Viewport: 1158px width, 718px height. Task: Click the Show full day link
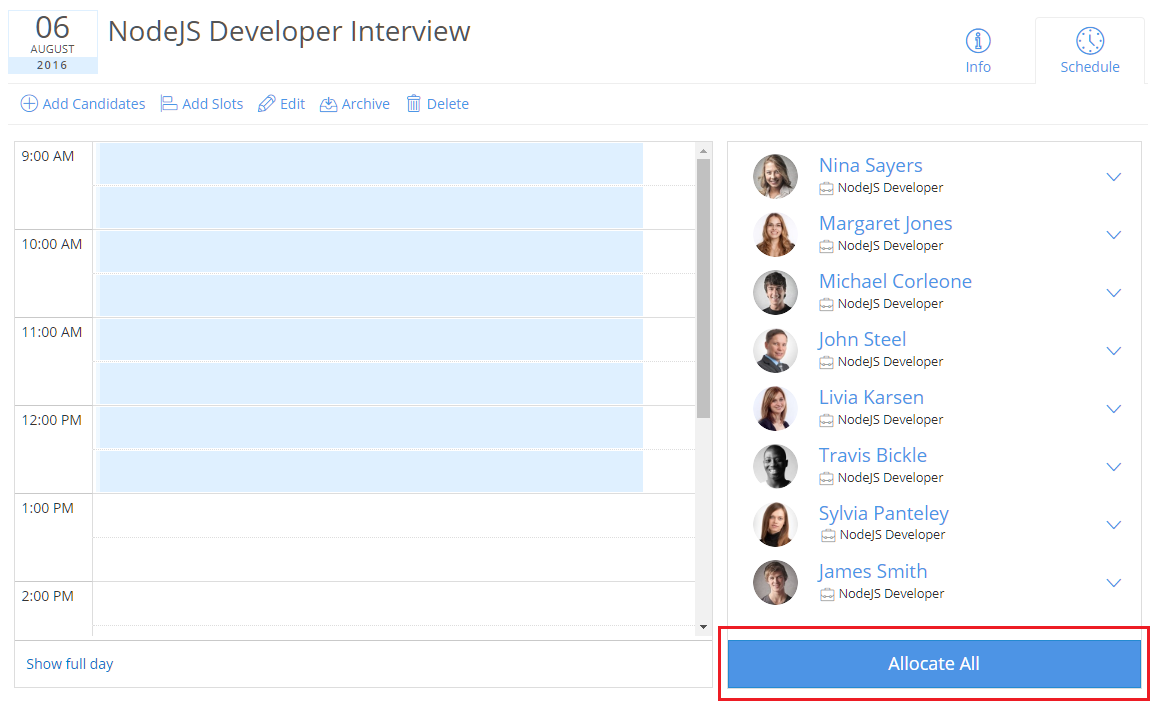(x=69, y=663)
